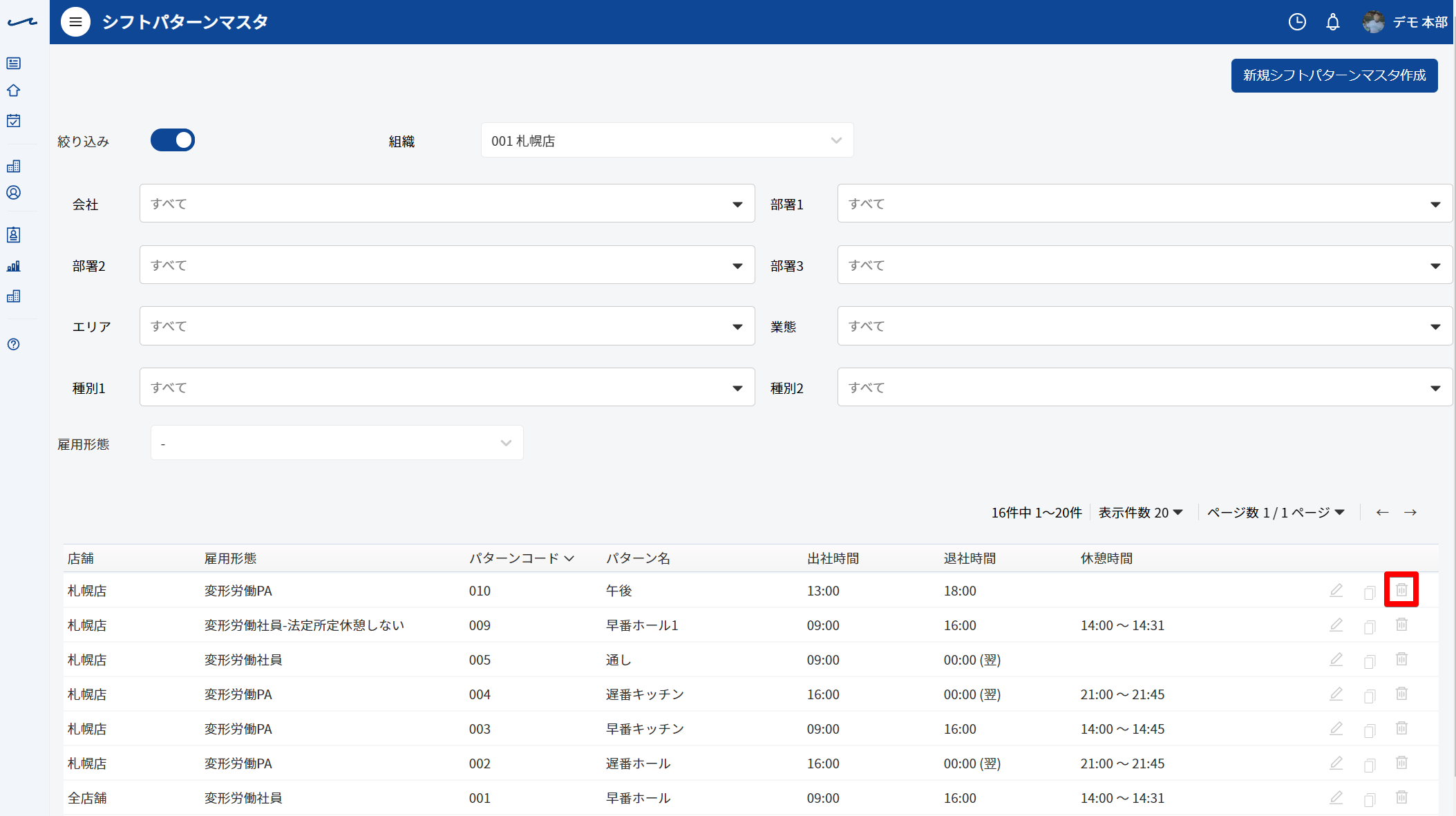Copy the 午後 pattern row
The height and width of the screenshot is (816, 1456).
pos(1370,592)
